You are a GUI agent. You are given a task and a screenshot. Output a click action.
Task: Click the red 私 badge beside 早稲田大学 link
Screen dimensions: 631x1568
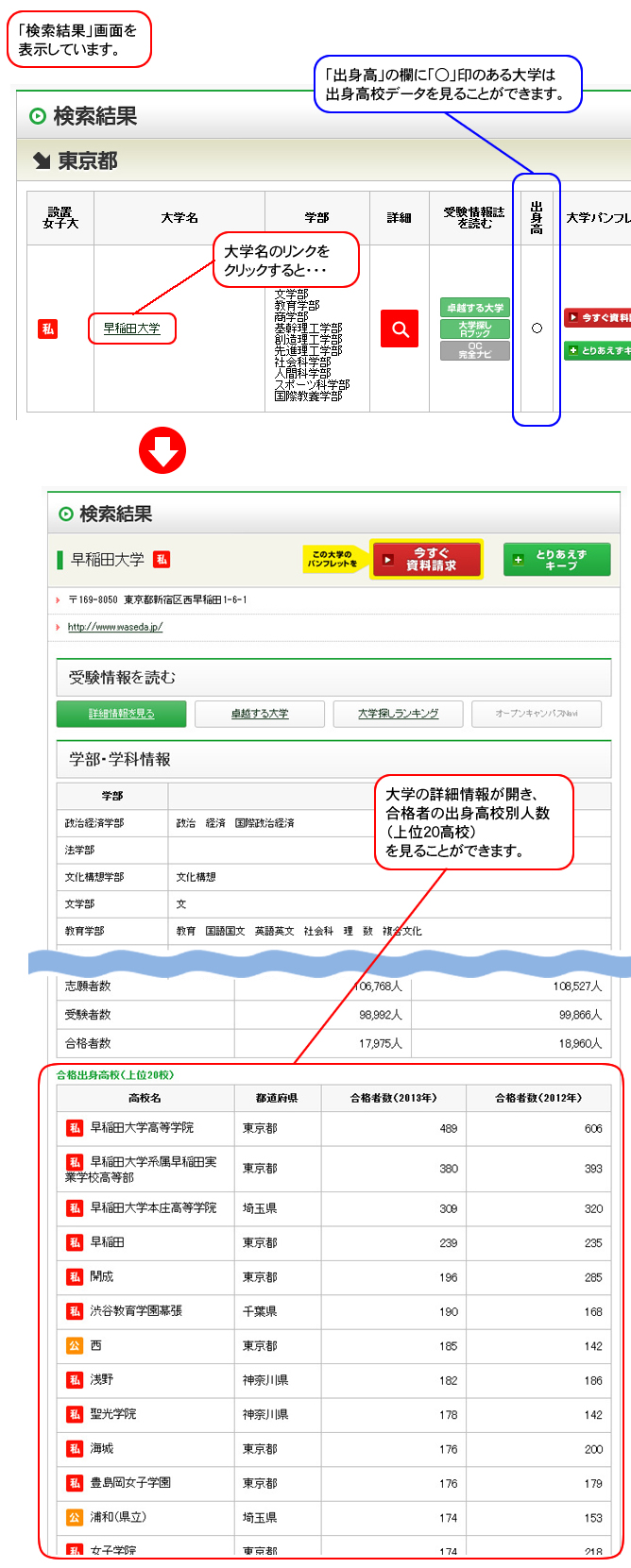pos(47,329)
